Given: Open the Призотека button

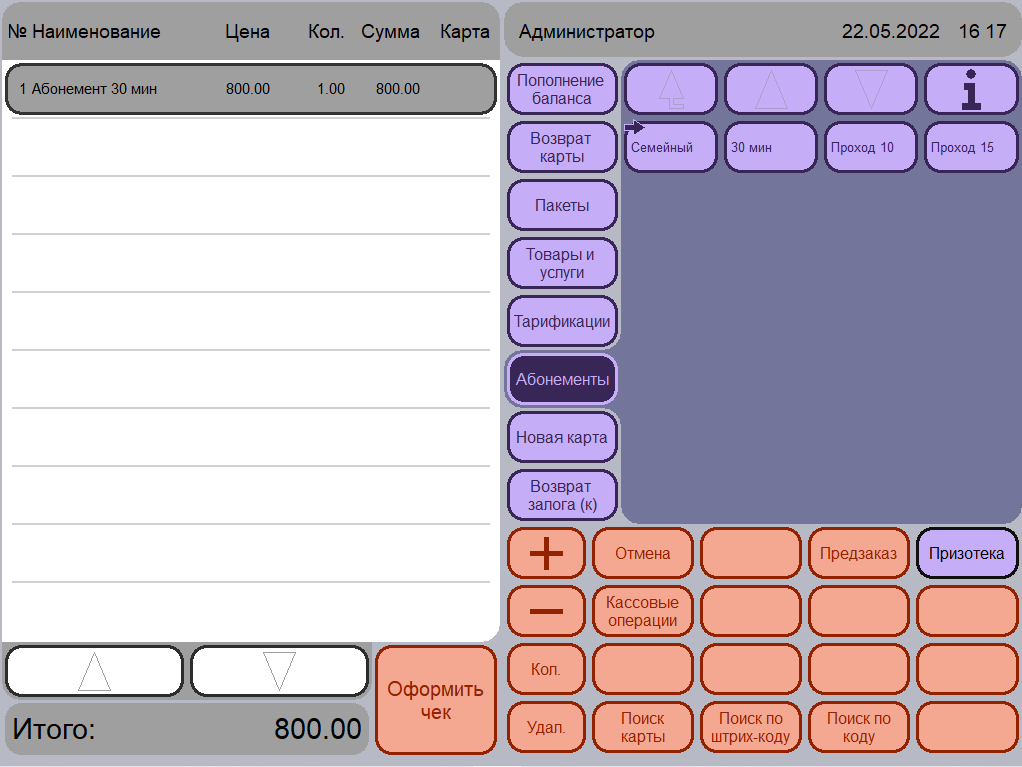Looking at the screenshot, I should point(967,553).
